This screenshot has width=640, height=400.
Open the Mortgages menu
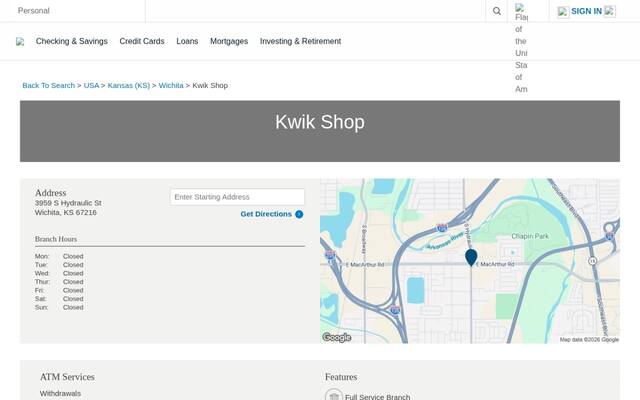[229, 41]
